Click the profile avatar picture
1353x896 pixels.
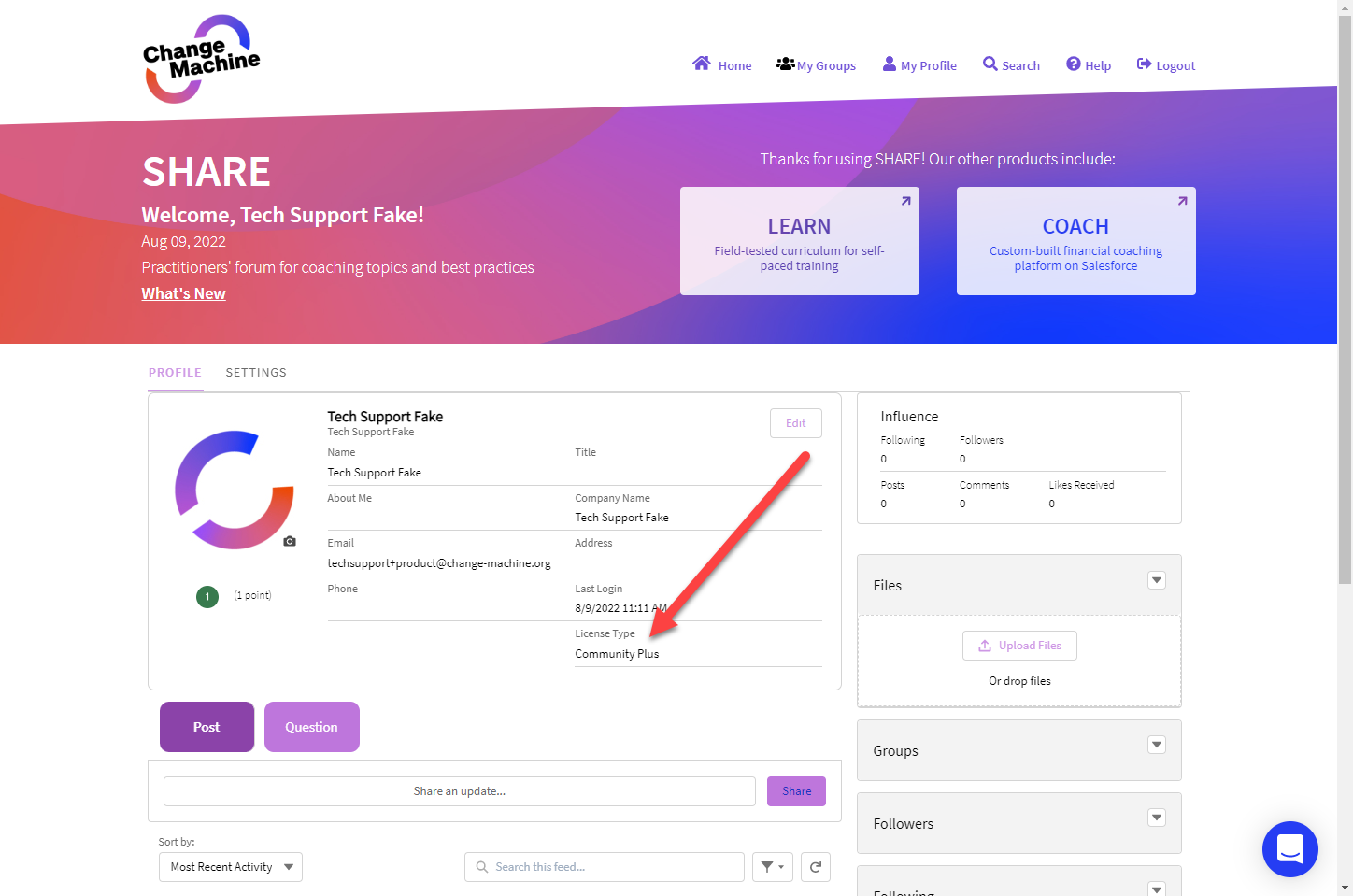click(x=235, y=490)
